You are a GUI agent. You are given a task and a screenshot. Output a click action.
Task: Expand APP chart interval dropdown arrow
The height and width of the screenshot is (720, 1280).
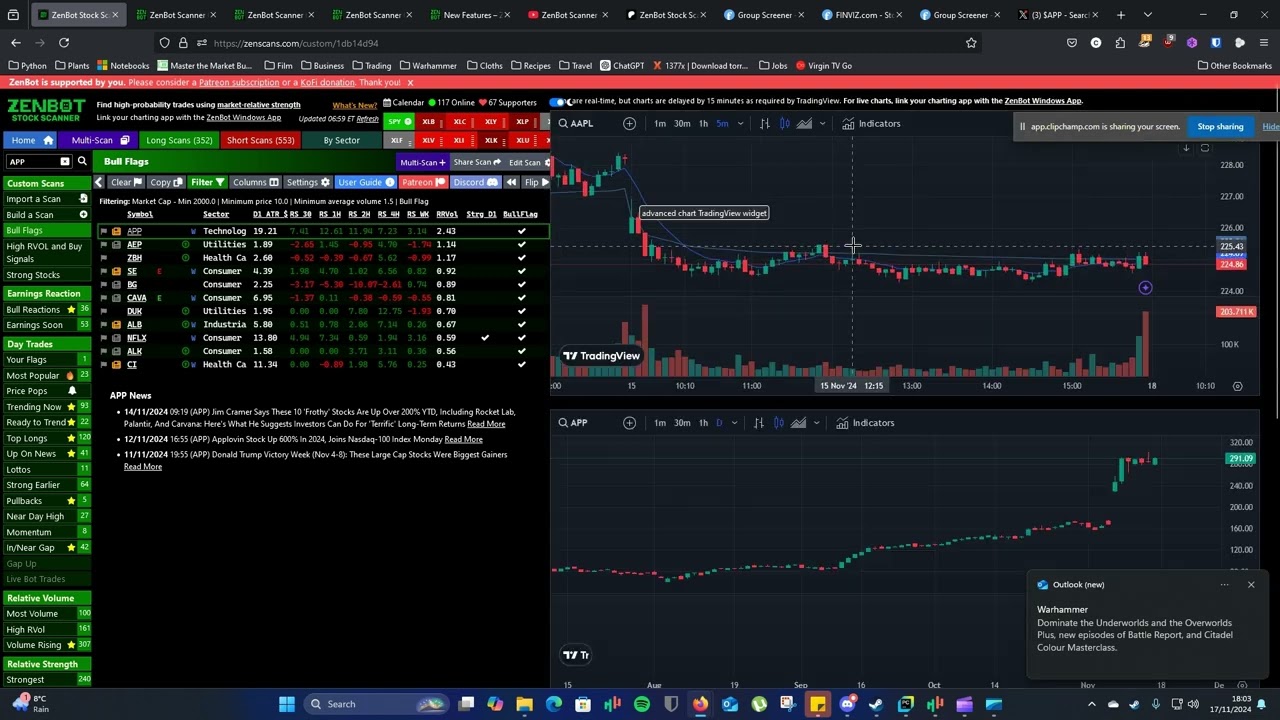tap(734, 423)
